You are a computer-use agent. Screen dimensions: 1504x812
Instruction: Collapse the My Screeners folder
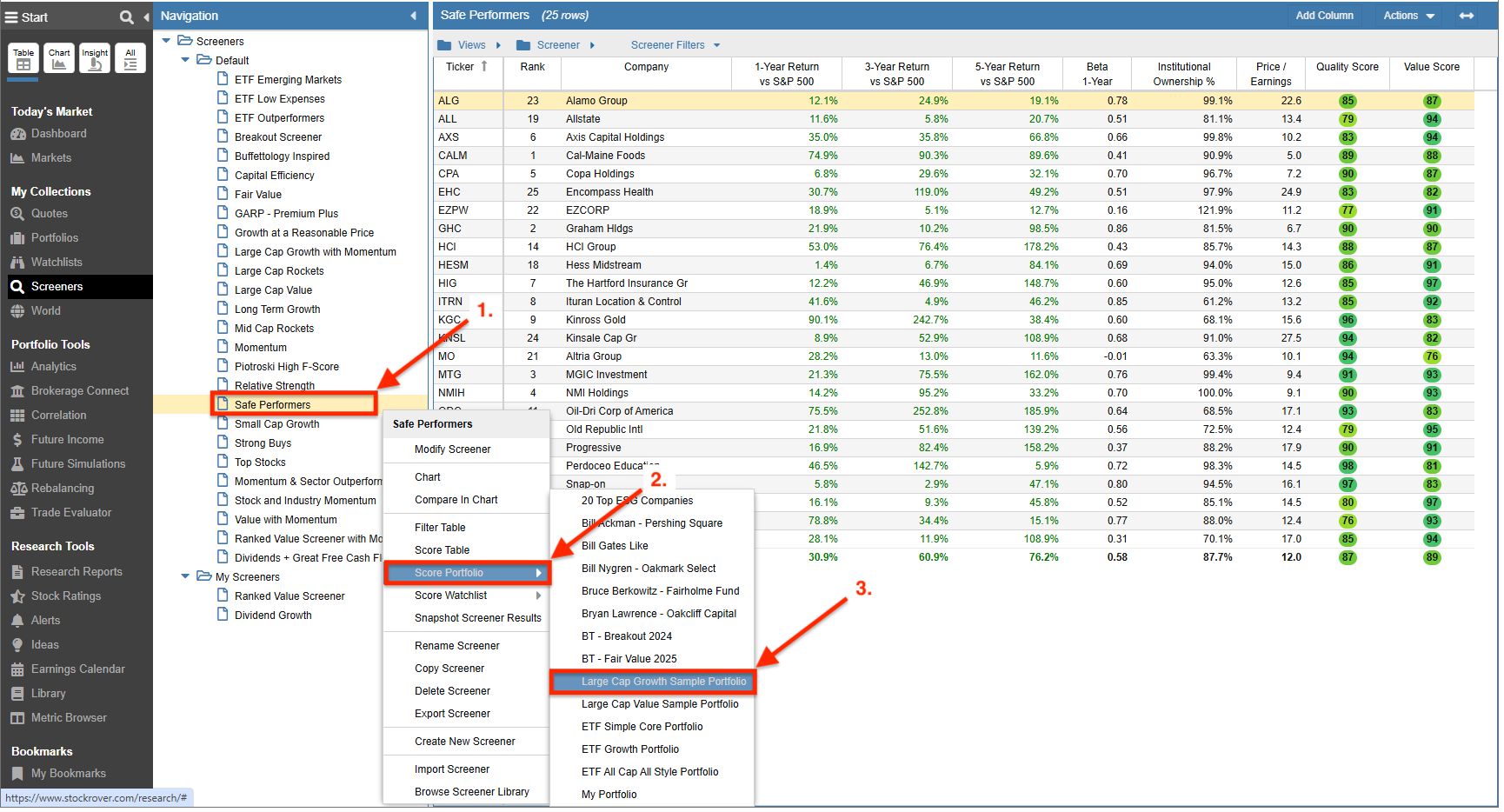185,576
